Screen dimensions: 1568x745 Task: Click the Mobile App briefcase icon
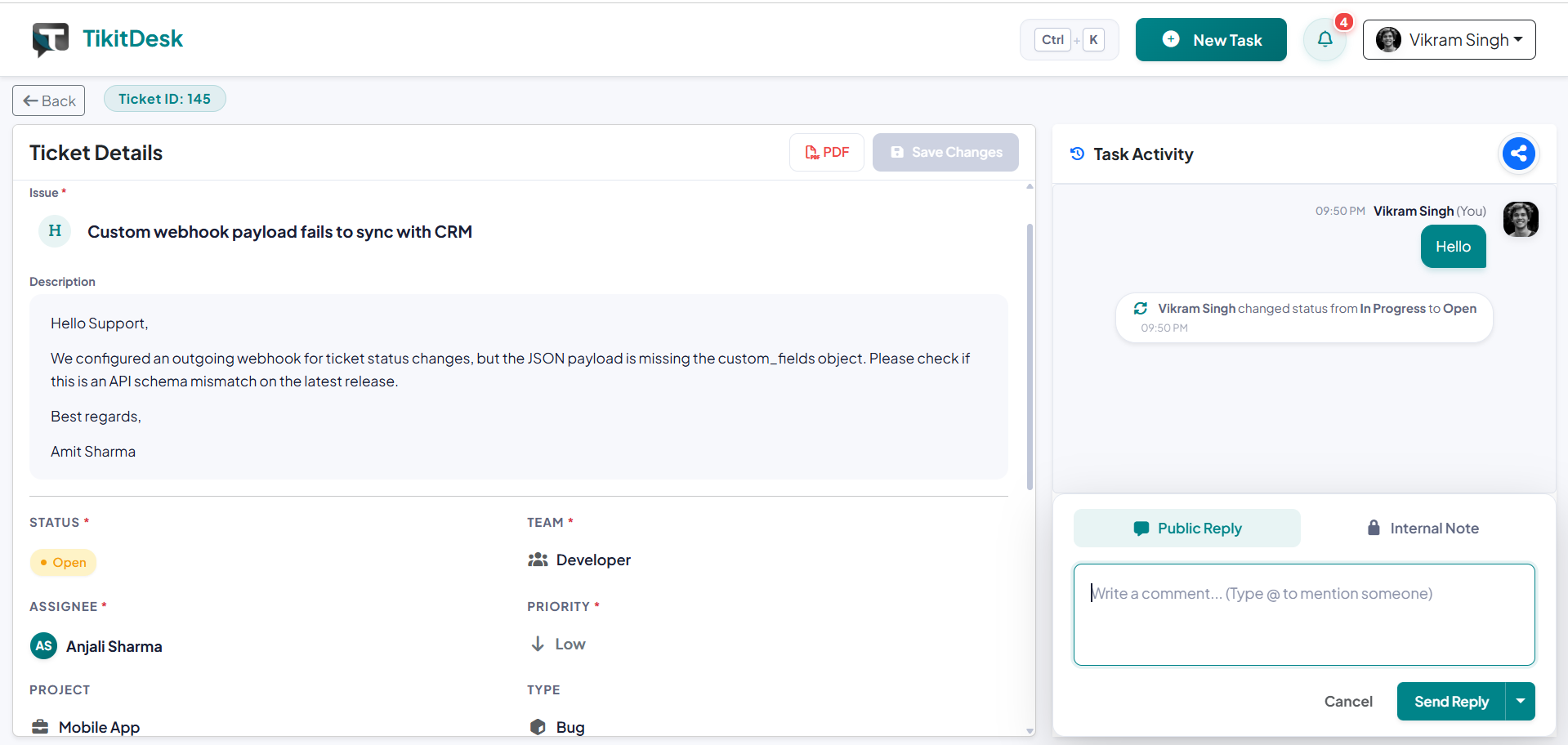click(x=40, y=726)
